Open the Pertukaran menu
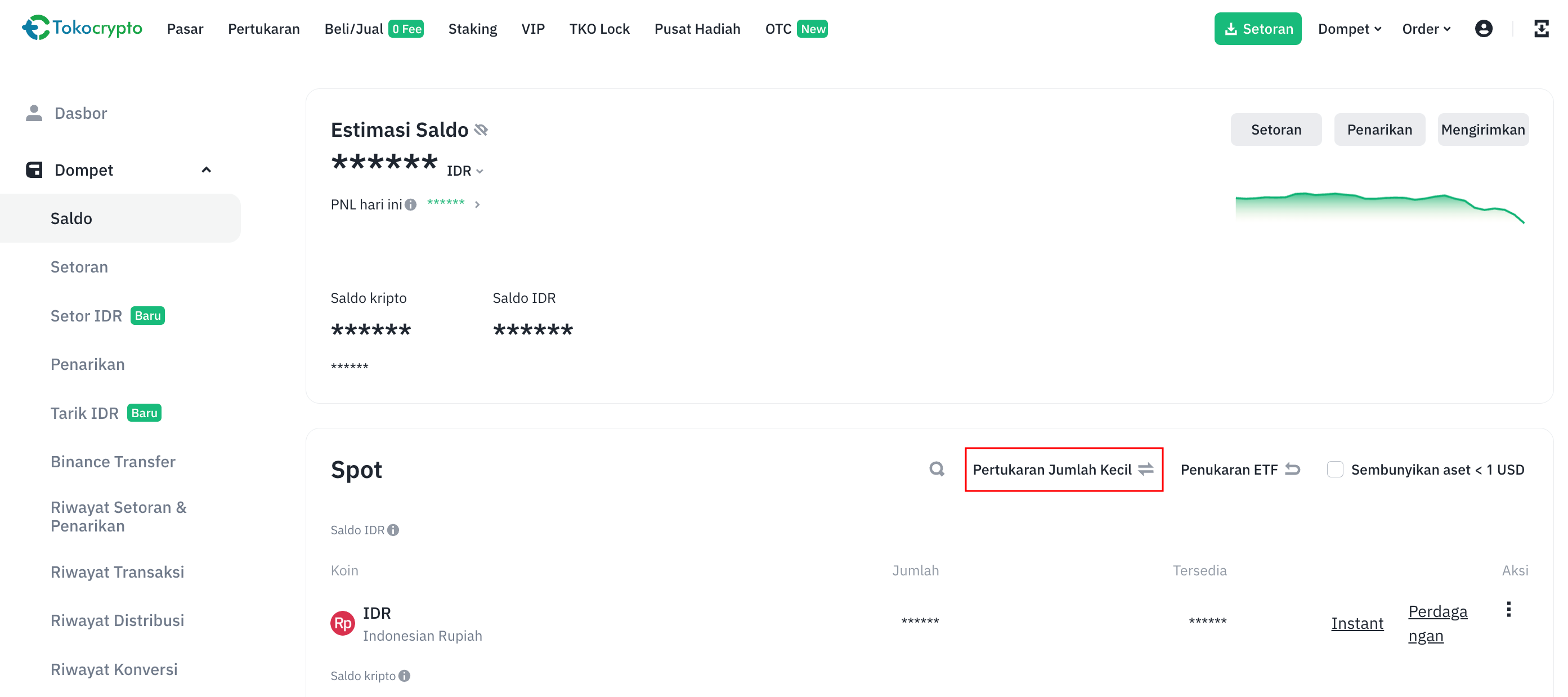1568x697 pixels. [x=263, y=29]
